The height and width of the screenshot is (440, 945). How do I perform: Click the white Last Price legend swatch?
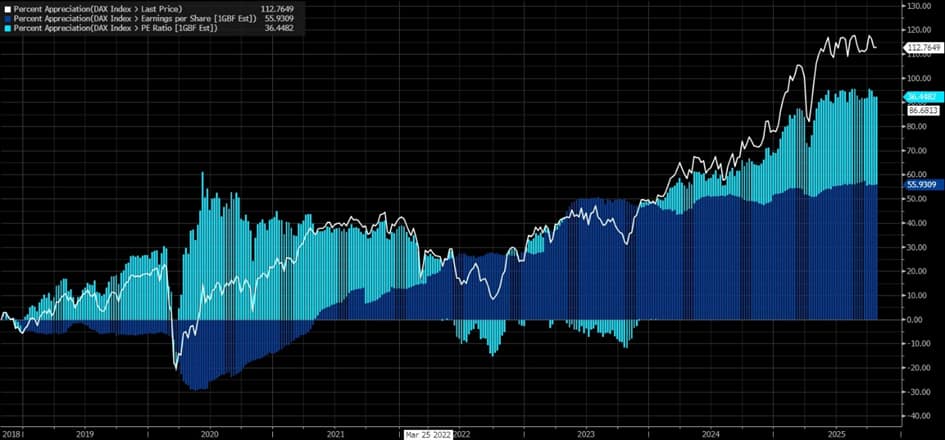click(6, 9)
